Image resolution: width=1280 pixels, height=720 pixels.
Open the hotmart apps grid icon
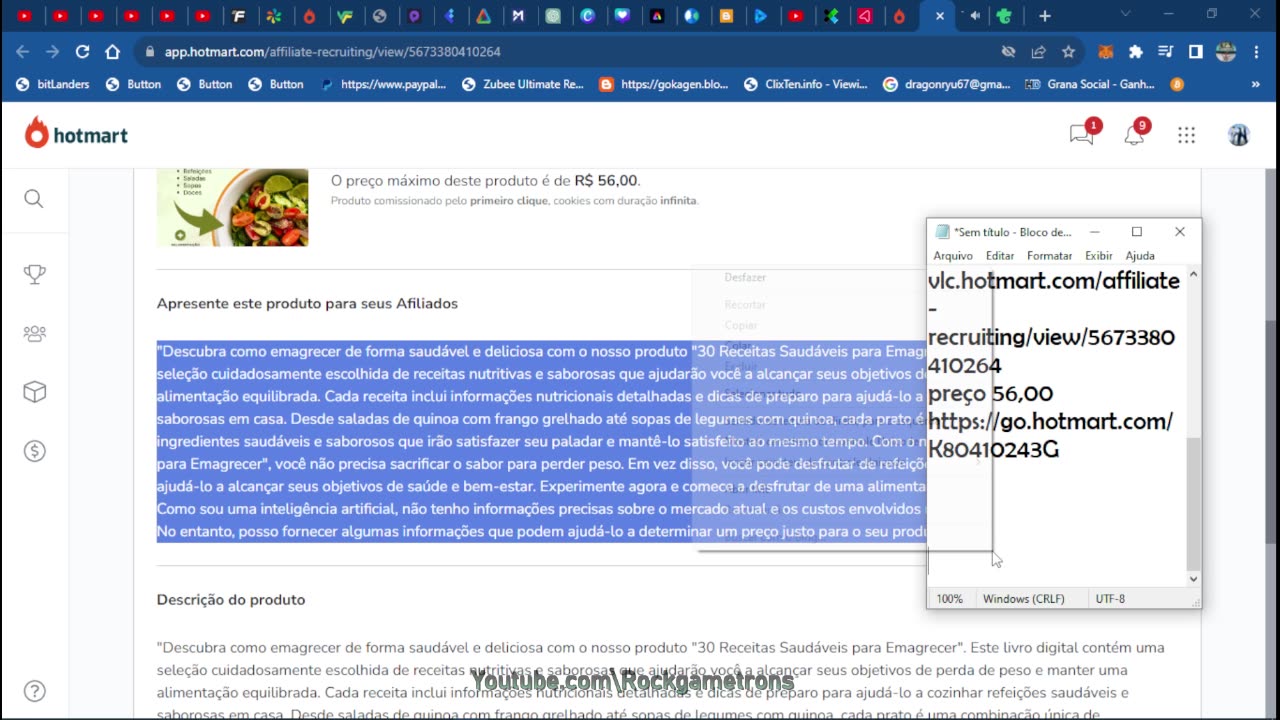pos(1186,135)
